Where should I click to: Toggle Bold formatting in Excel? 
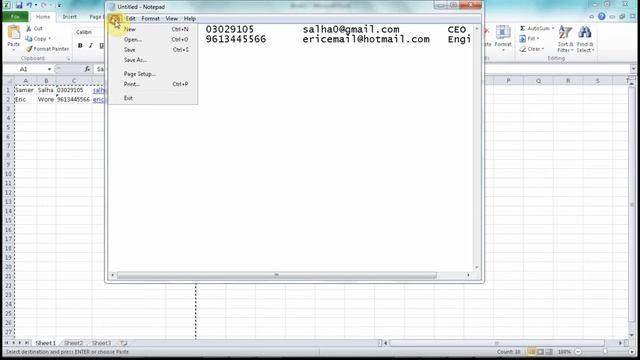pyautogui.click(x=80, y=46)
